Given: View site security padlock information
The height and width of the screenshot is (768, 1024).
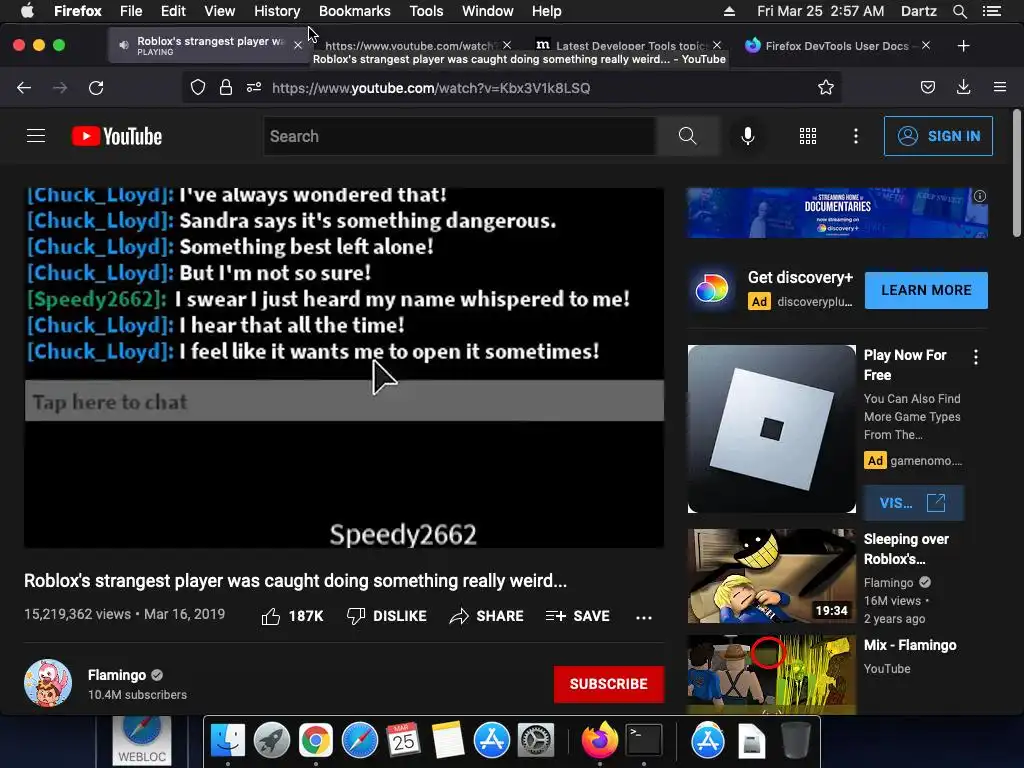Looking at the screenshot, I should (x=226, y=88).
